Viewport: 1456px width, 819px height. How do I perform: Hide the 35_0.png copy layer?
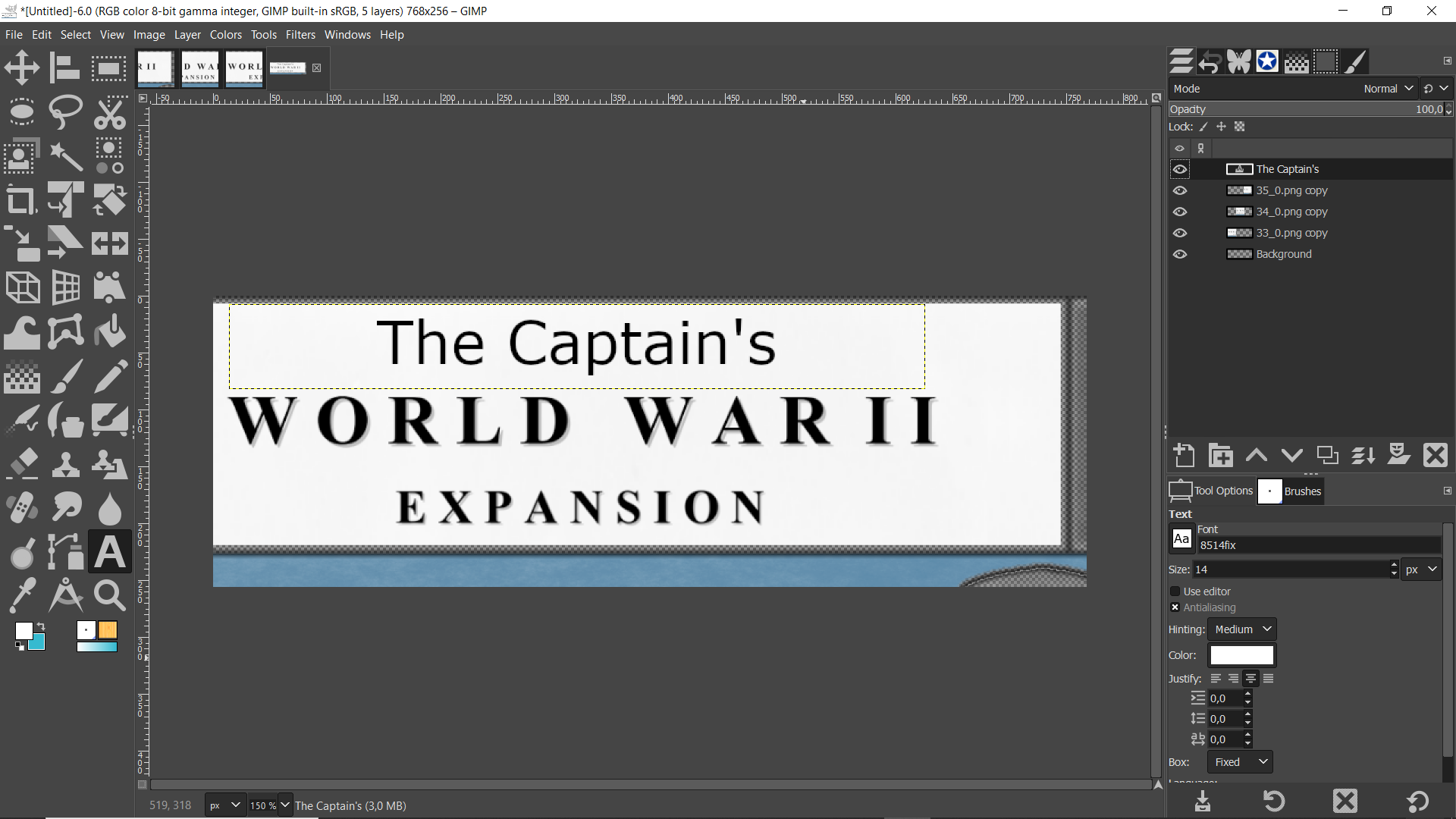[1180, 190]
